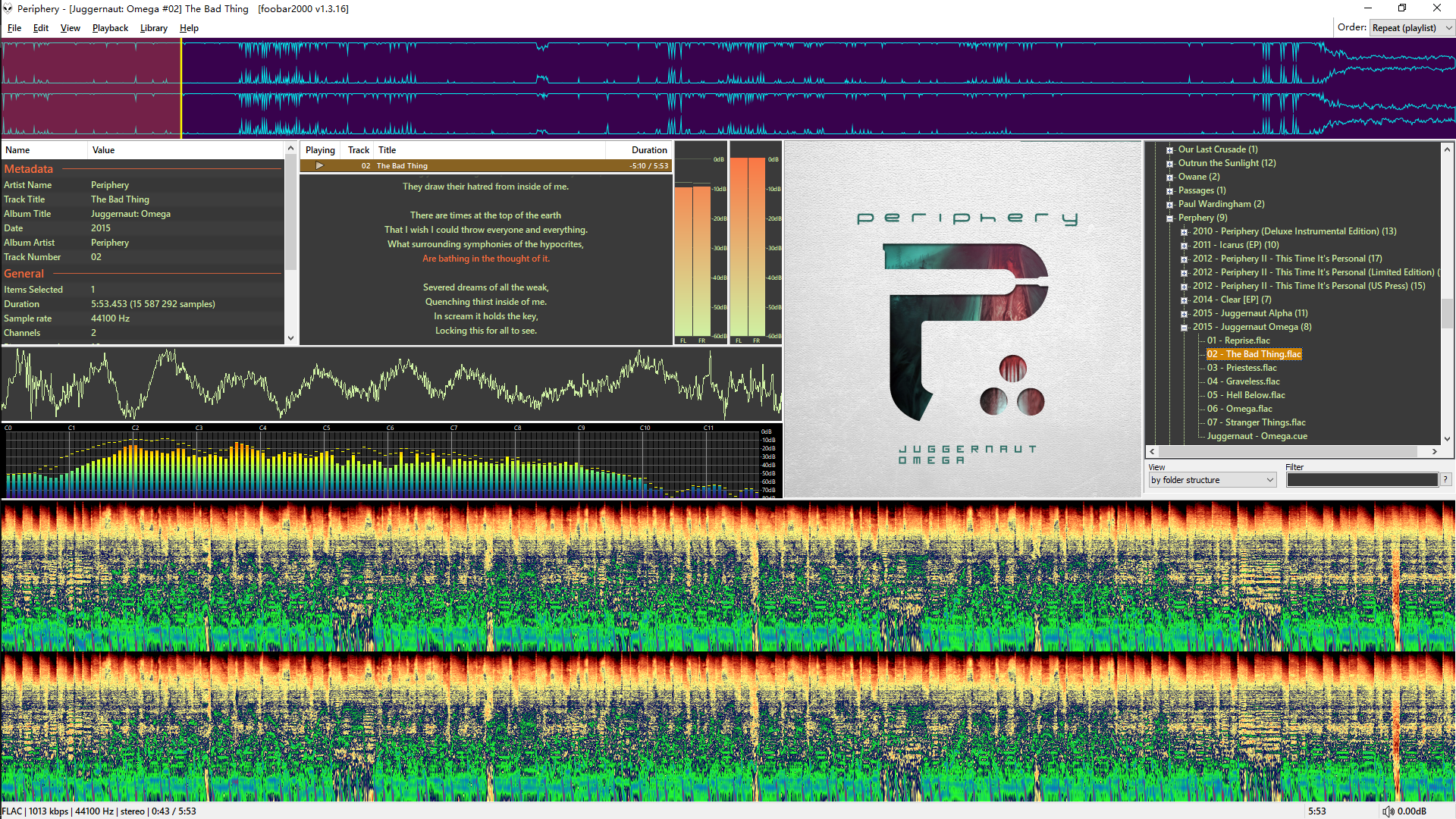The height and width of the screenshot is (819, 1456).
Task: Open the Playback menu
Action: (x=110, y=28)
